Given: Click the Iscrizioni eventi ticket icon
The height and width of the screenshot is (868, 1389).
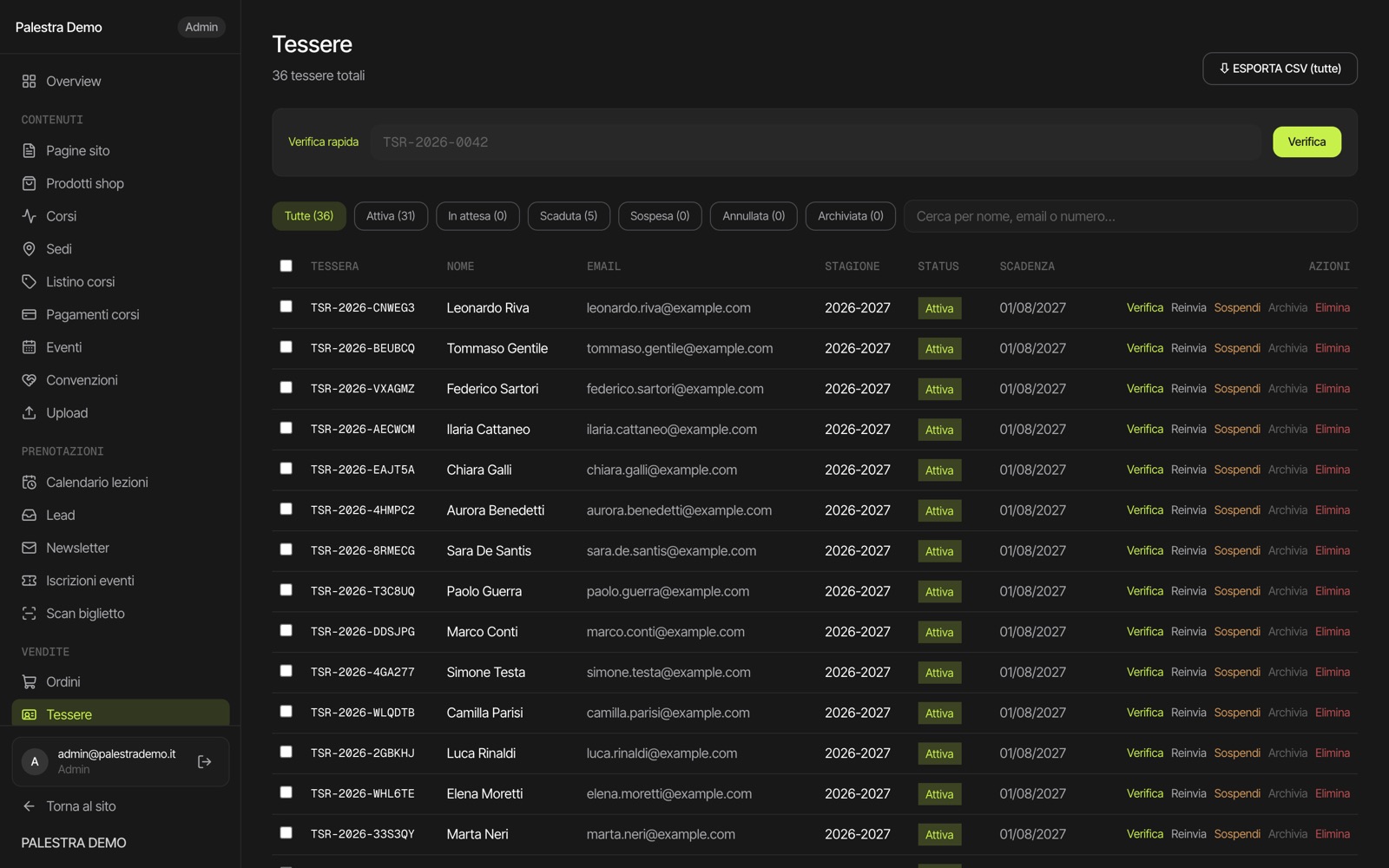Looking at the screenshot, I should click(29, 581).
